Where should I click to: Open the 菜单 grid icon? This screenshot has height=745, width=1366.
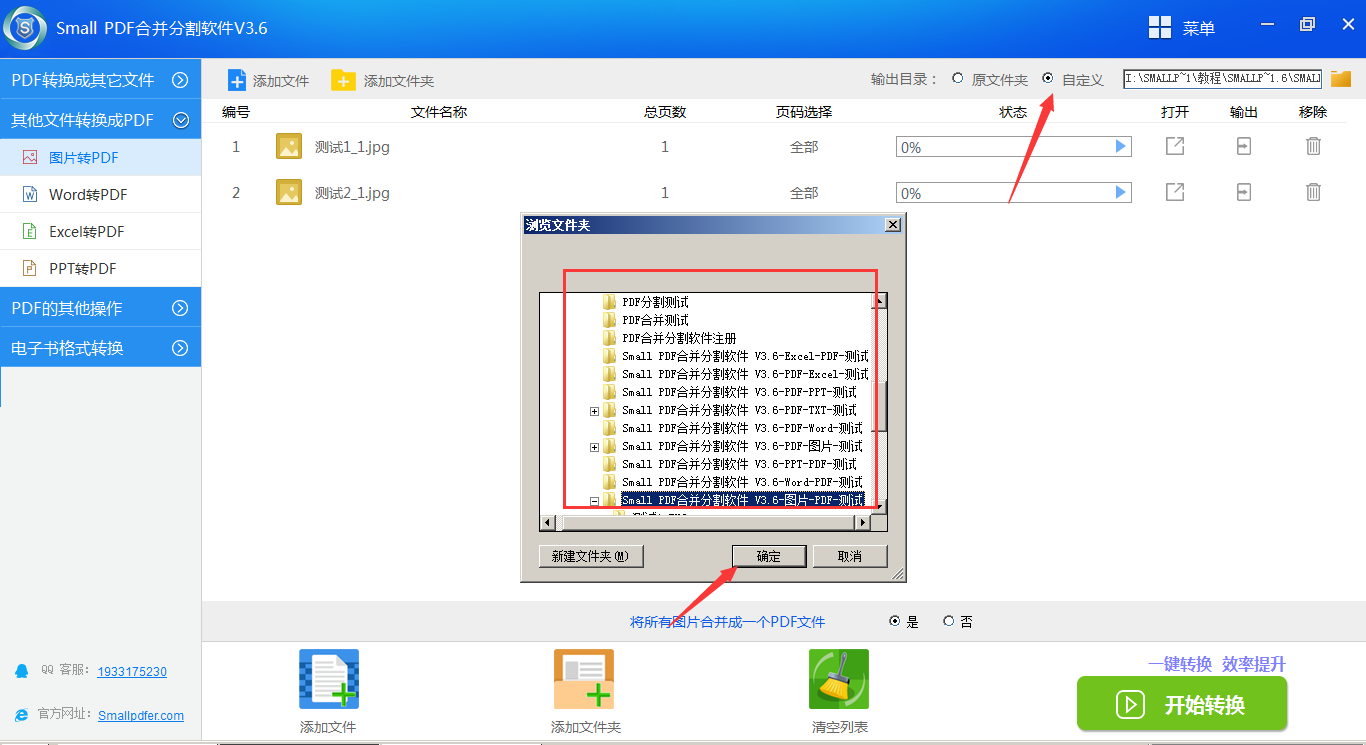tap(1160, 28)
